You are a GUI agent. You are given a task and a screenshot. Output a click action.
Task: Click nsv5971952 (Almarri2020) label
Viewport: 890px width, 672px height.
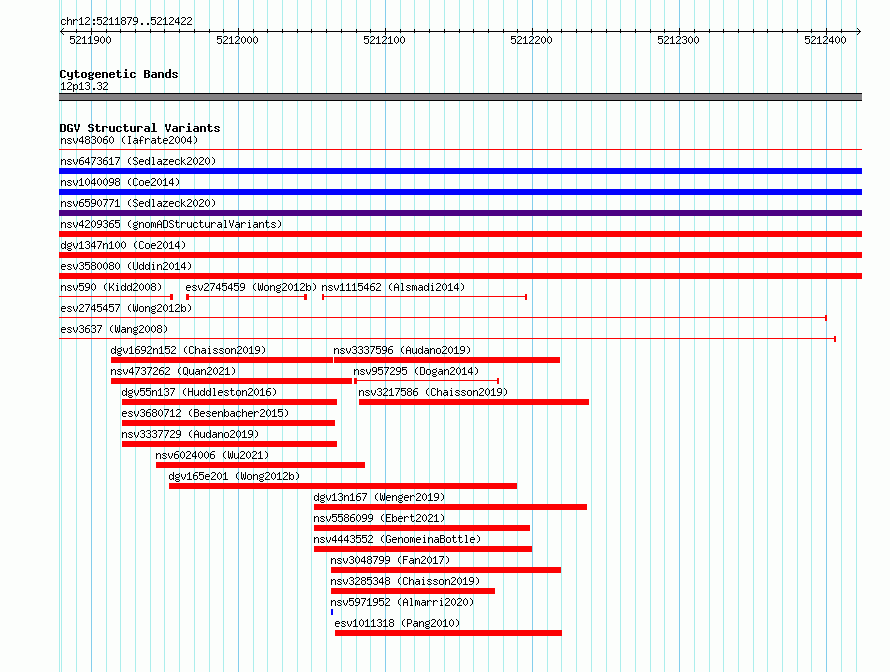pos(402,602)
